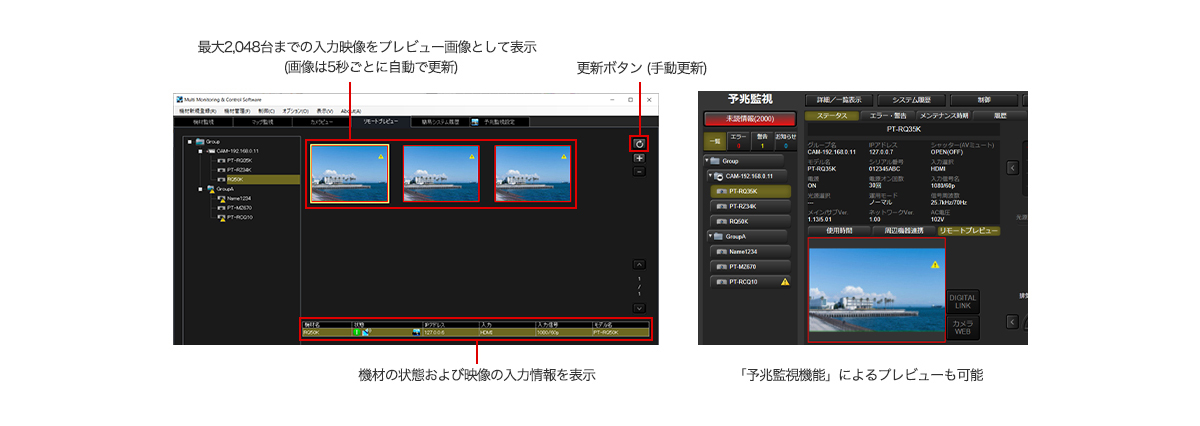Click the DIGITAL LINK button
The width and height of the screenshot is (1200, 426).
click(x=963, y=301)
